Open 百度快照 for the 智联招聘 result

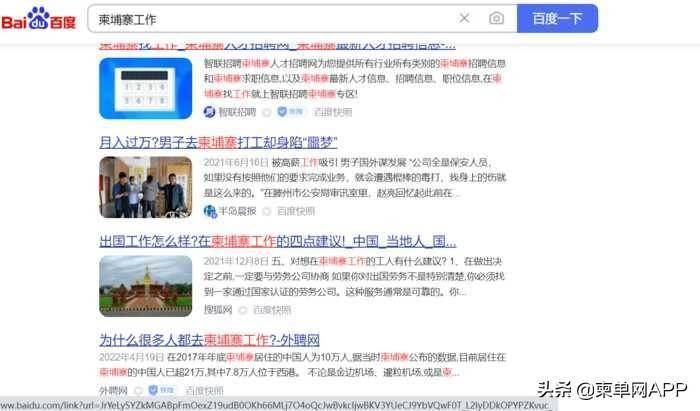click(333, 112)
